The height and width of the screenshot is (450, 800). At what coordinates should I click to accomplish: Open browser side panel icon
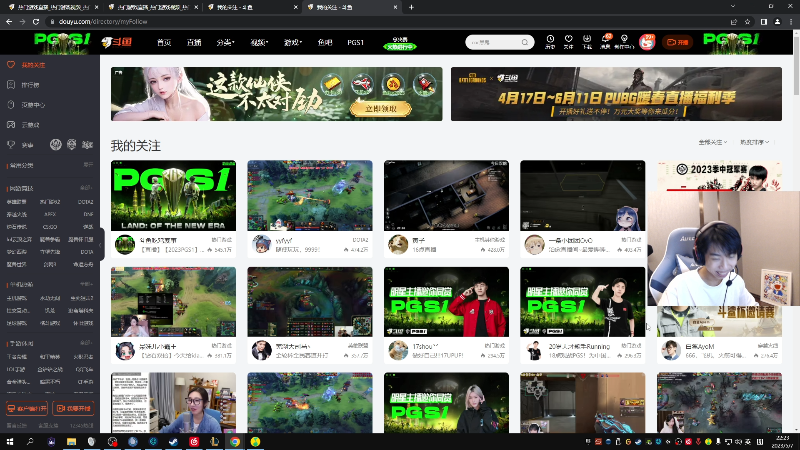(x=764, y=21)
